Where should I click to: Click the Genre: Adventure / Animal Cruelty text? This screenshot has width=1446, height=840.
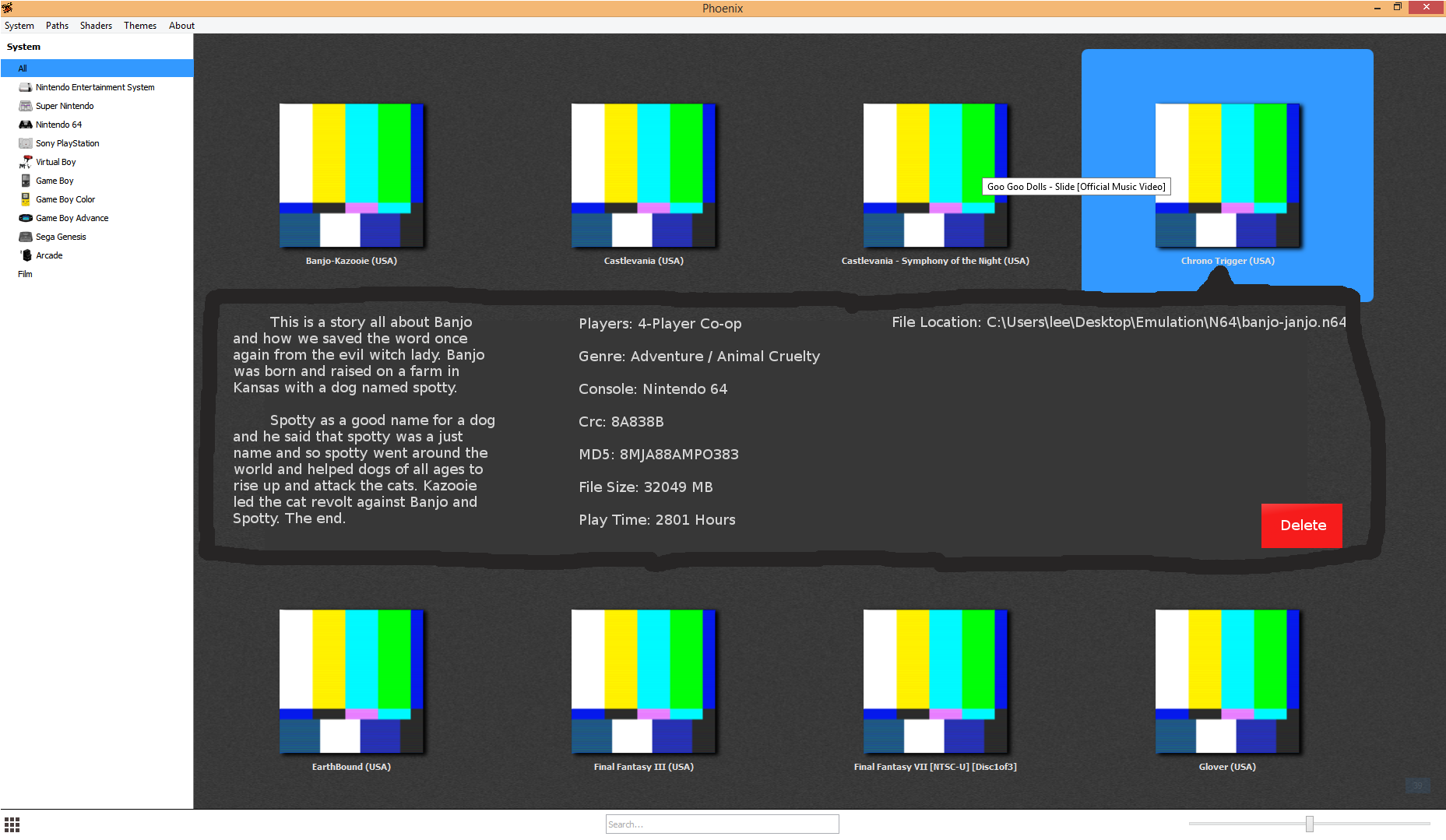click(x=699, y=357)
